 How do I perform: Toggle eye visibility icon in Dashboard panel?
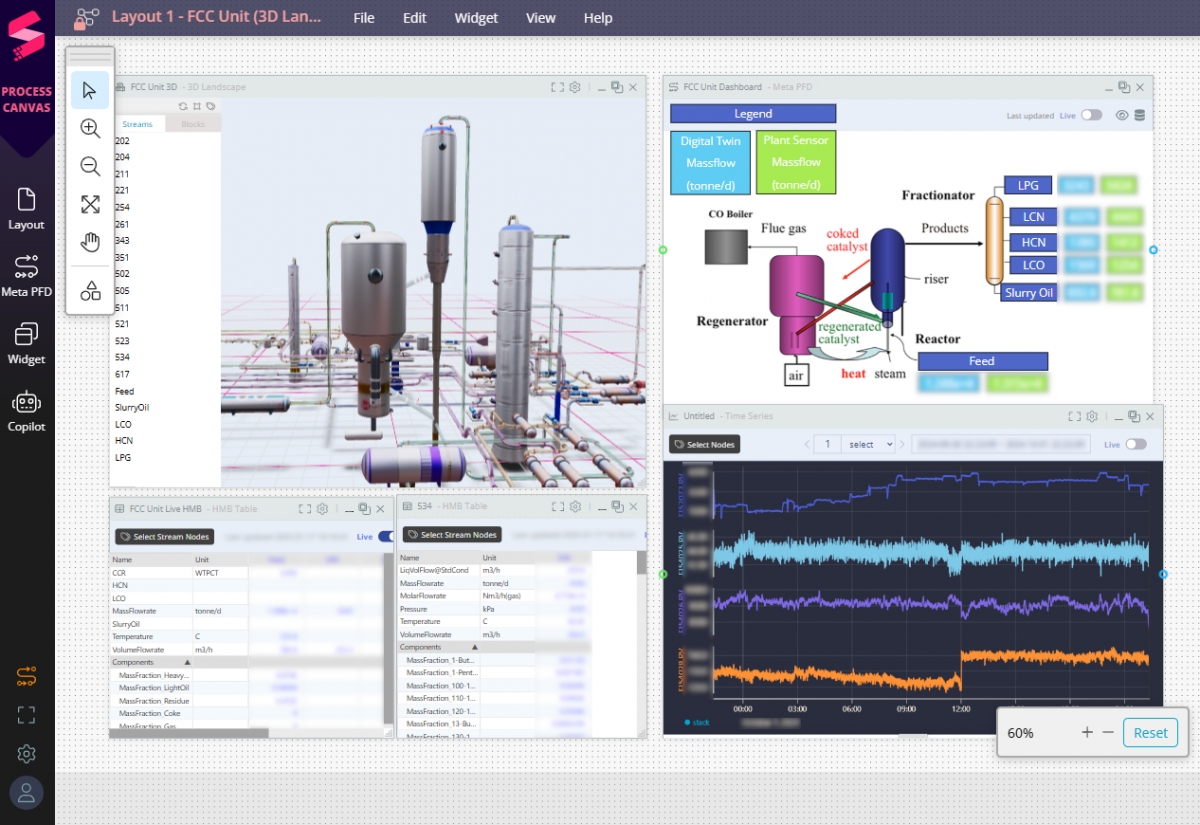[x=1122, y=115]
